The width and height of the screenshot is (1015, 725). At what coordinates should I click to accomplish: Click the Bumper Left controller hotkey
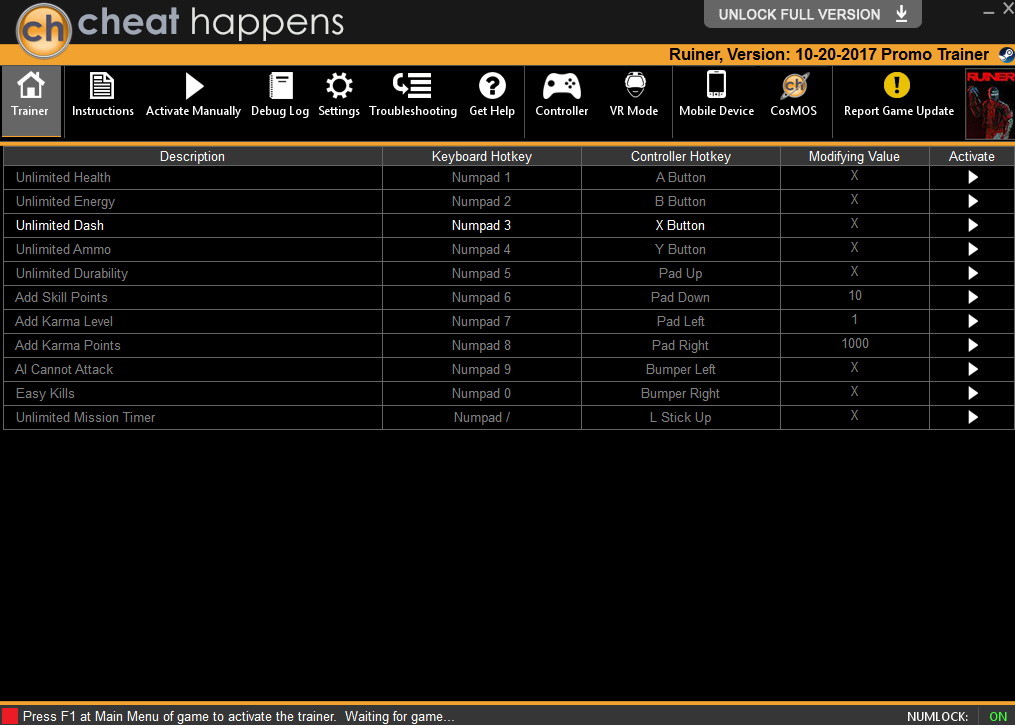680,369
